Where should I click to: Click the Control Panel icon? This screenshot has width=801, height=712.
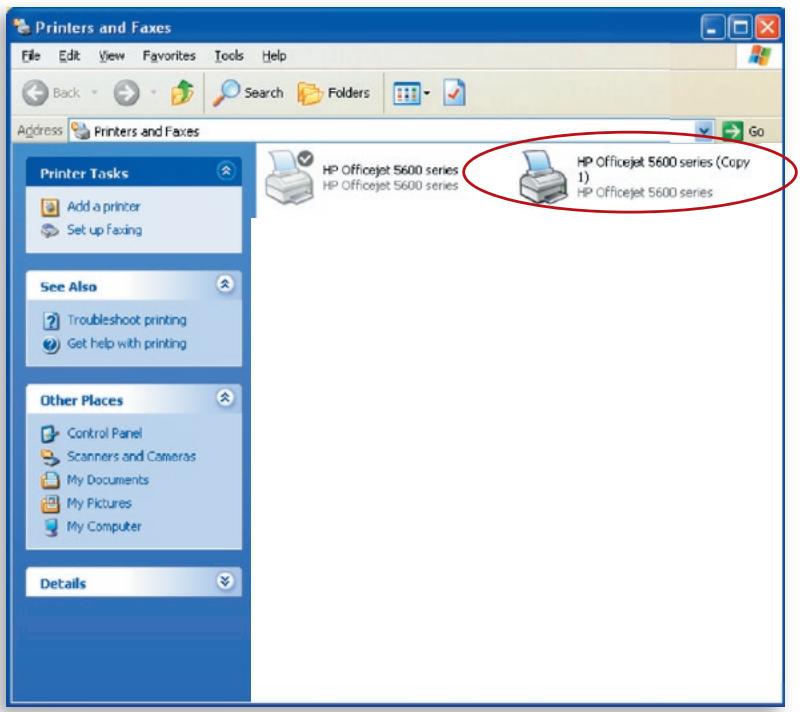[x=50, y=434]
